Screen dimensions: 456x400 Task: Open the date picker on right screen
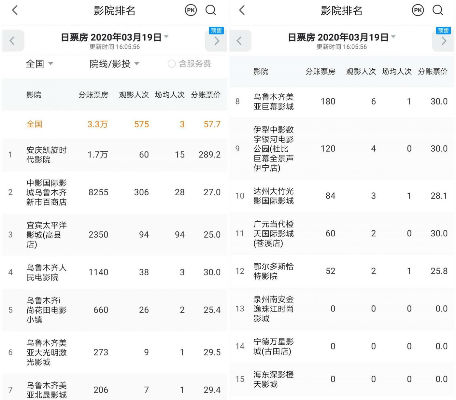pyautogui.click(x=342, y=37)
